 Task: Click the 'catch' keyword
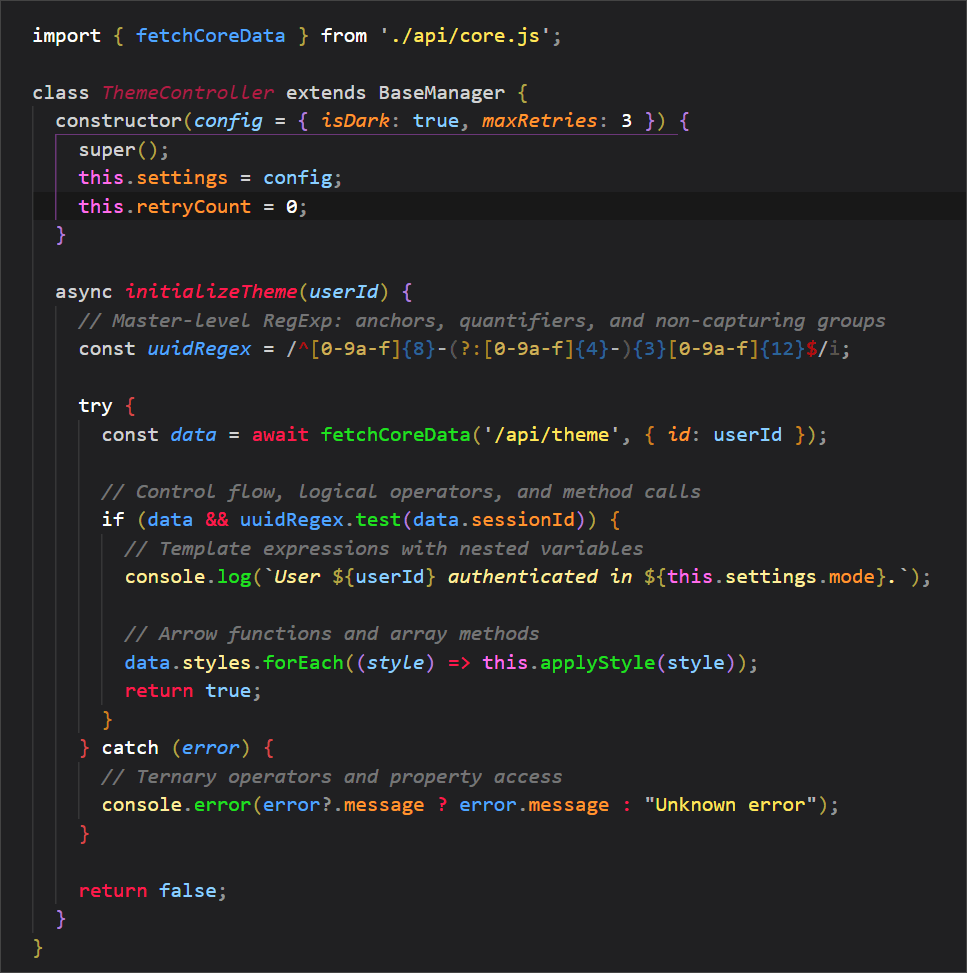pos(130,748)
